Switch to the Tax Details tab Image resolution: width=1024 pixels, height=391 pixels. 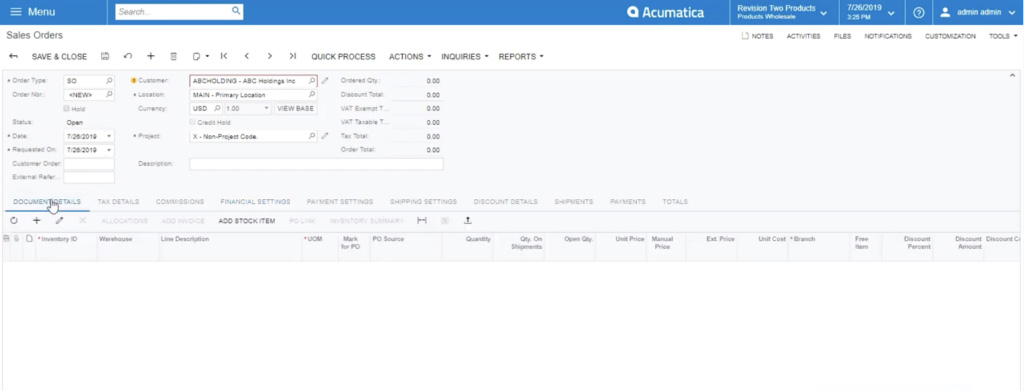(118, 202)
